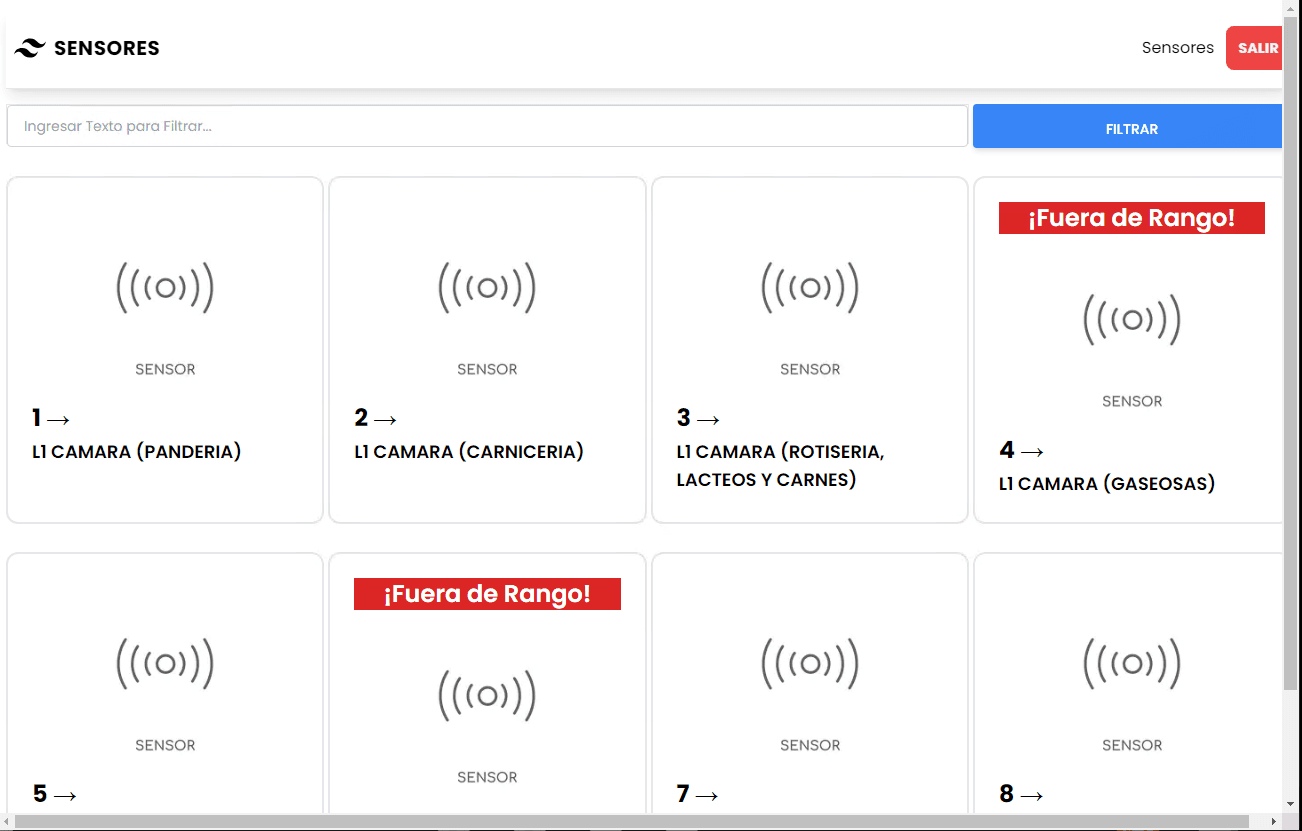
Task: Click the '2 →' sensor number
Action: [x=376, y=418]
